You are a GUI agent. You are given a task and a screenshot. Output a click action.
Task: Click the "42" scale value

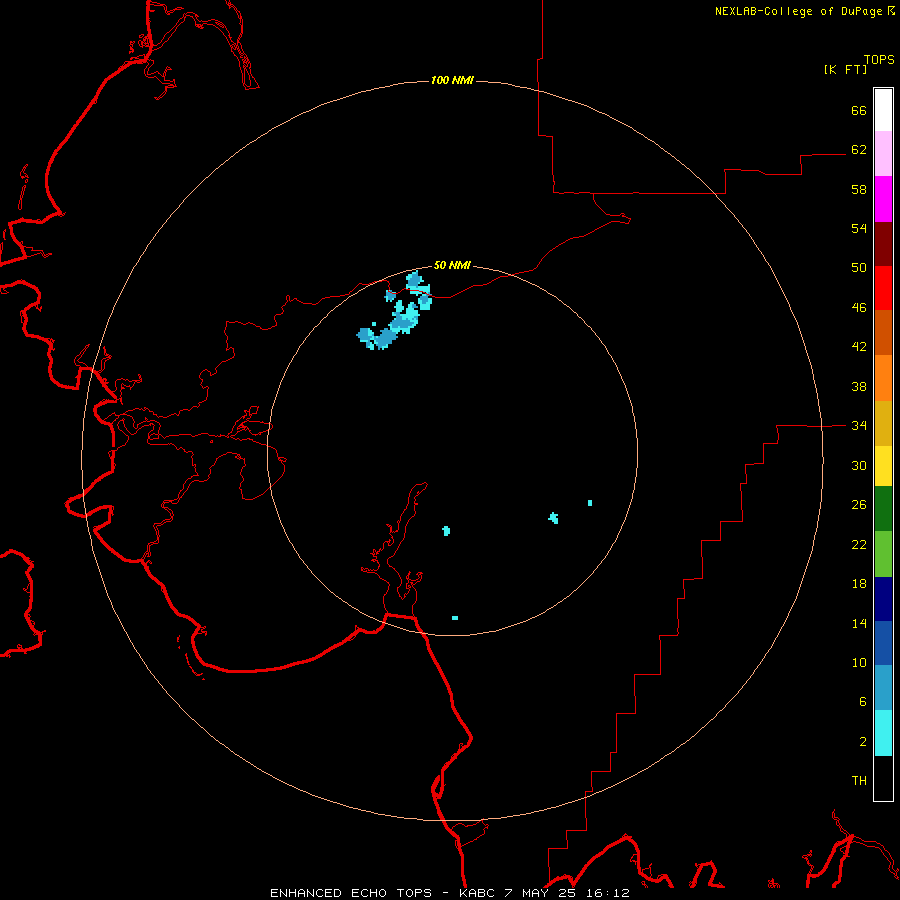[x=859, y=347]
